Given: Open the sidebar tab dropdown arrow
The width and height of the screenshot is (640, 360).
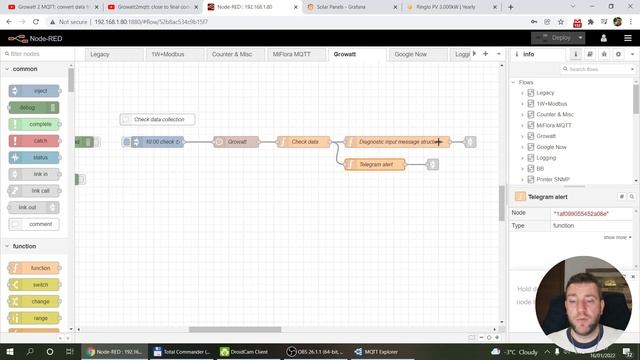Looking at the screenshot, I should coord(632,54).
